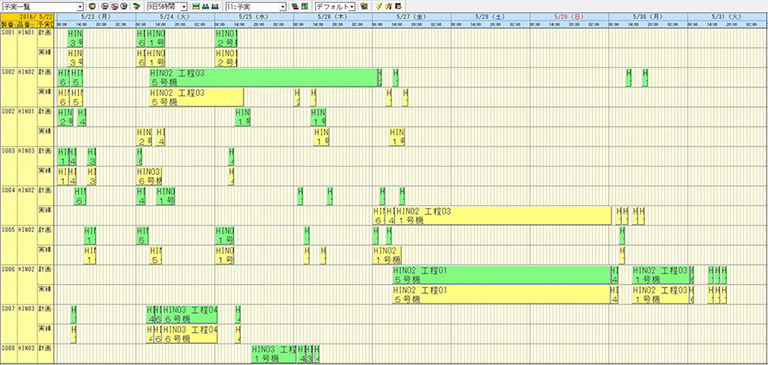Viewport: 768px width, 365px height.
Task: Click the 5/28 (土) date header
Action: point(490,17)
